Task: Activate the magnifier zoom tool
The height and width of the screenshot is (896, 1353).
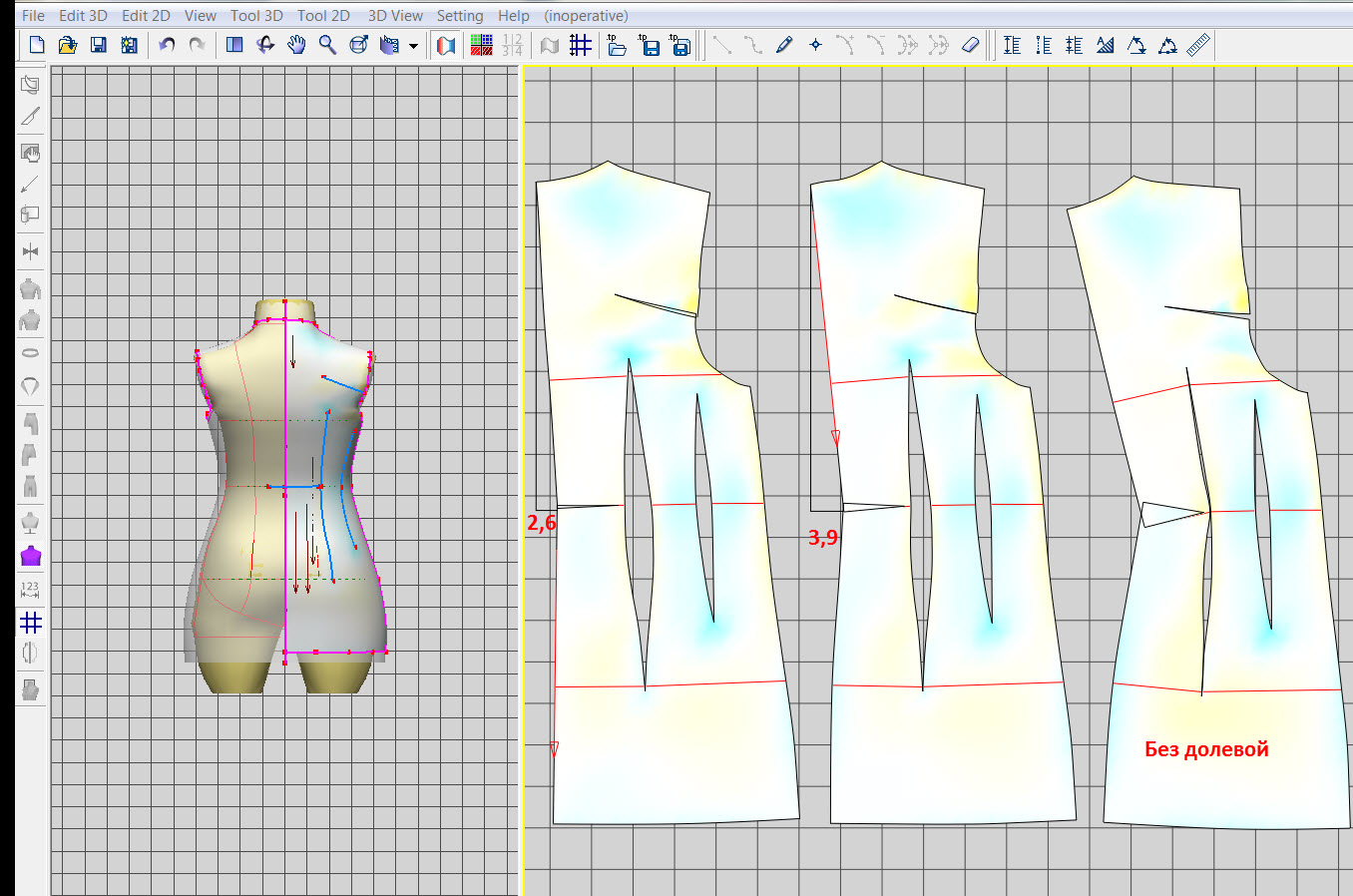Action: point(327,45)
